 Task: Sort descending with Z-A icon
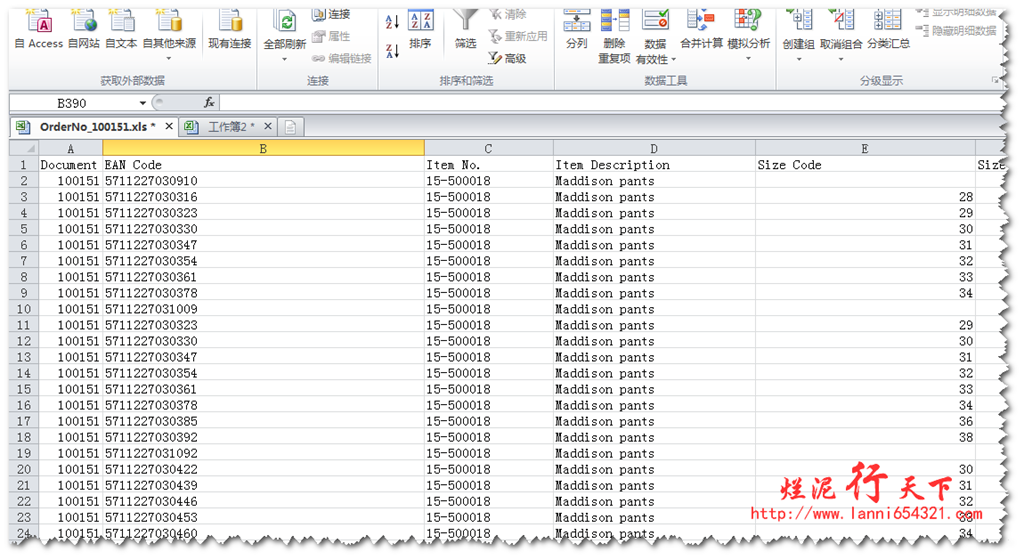pyautogui.click(x=392, y=50)
